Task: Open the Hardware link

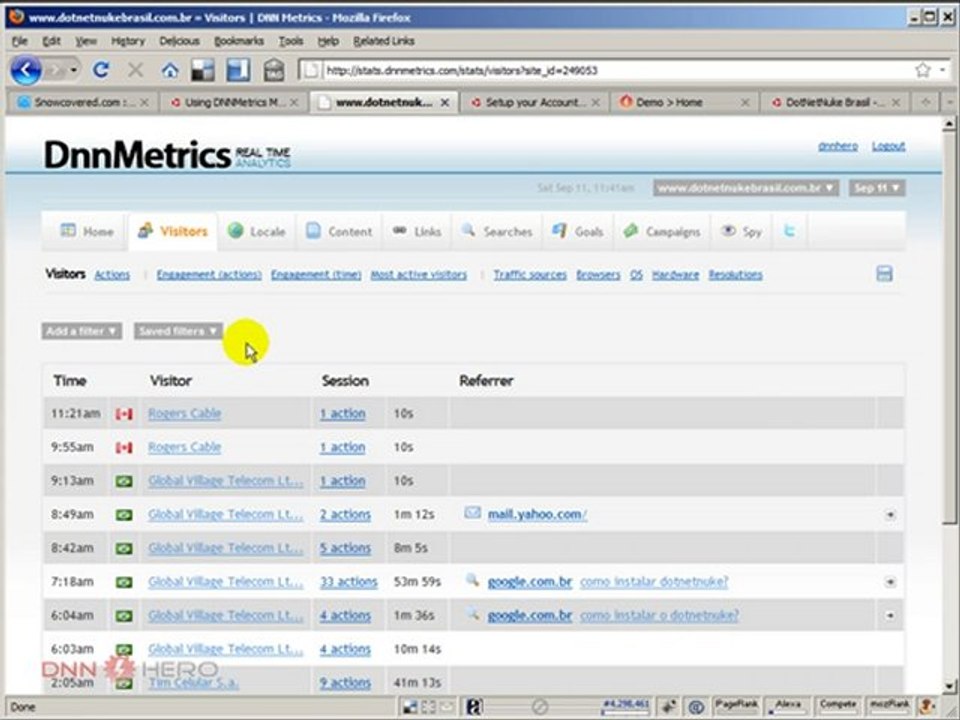Action: pos(675,275)
